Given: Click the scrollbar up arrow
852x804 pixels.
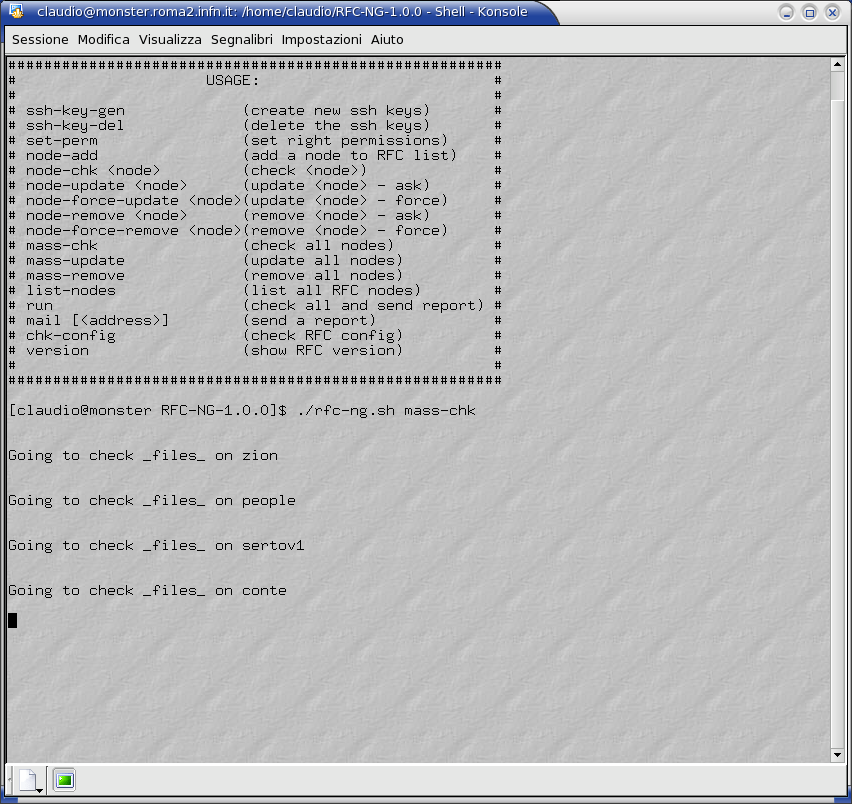Looking at the screenshot, I should click(x=837, y=65).
